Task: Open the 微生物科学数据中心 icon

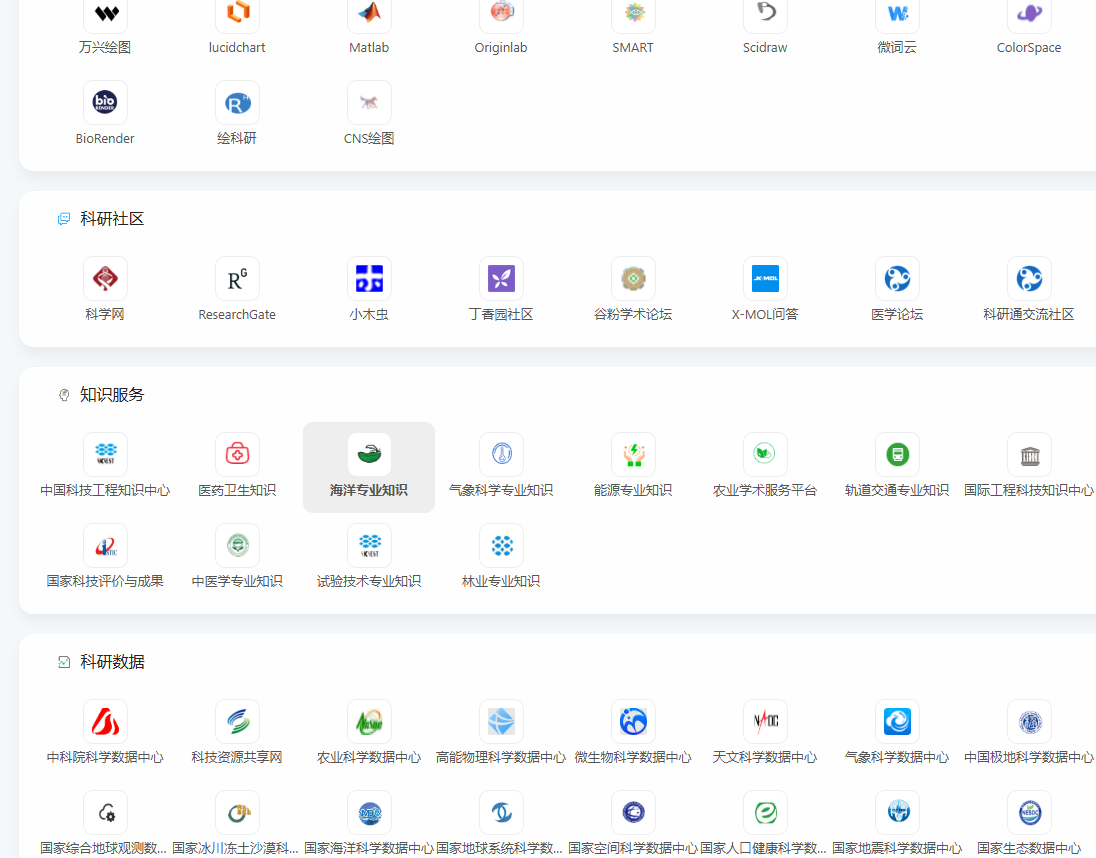Action: pyautogui.click(x=633, y=721)
